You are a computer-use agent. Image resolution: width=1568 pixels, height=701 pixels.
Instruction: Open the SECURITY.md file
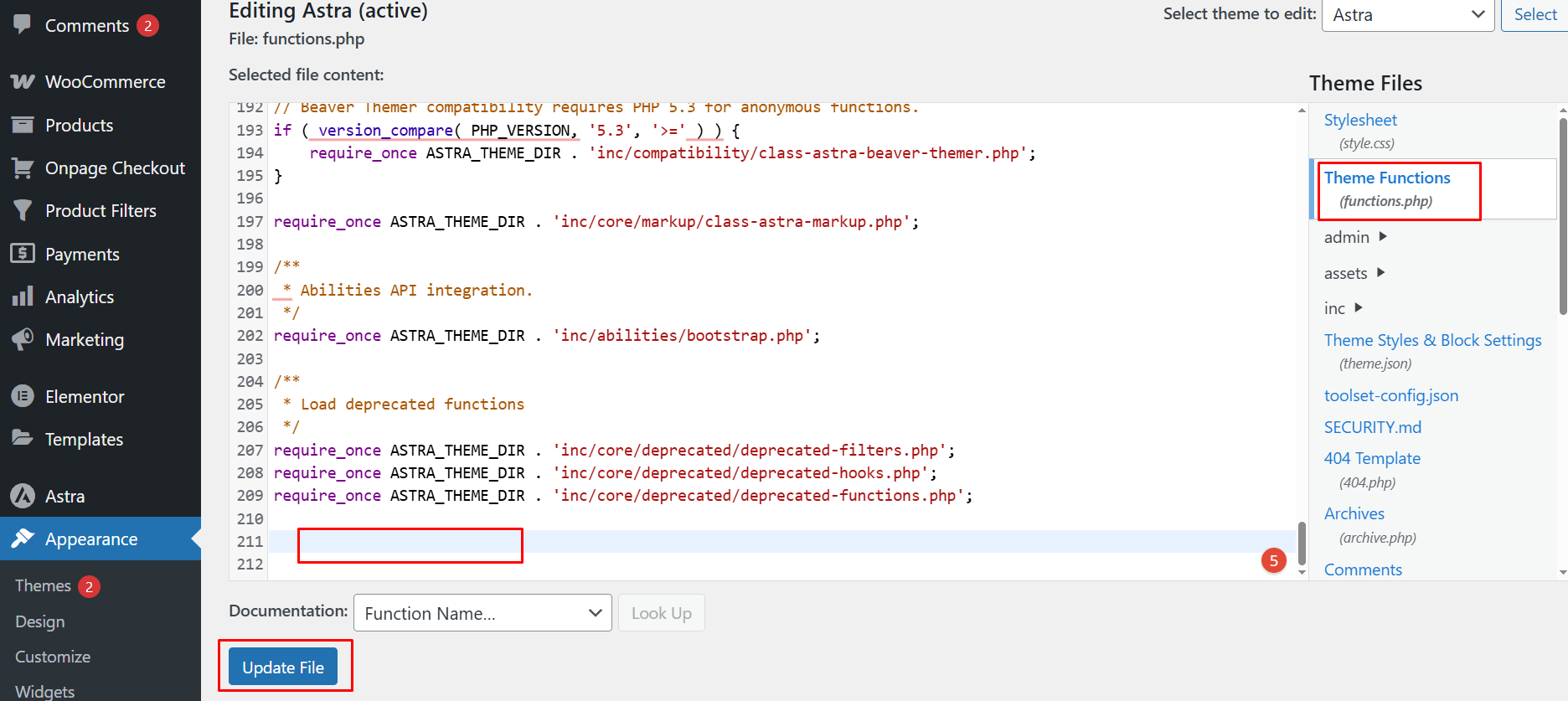[1372, 427]
